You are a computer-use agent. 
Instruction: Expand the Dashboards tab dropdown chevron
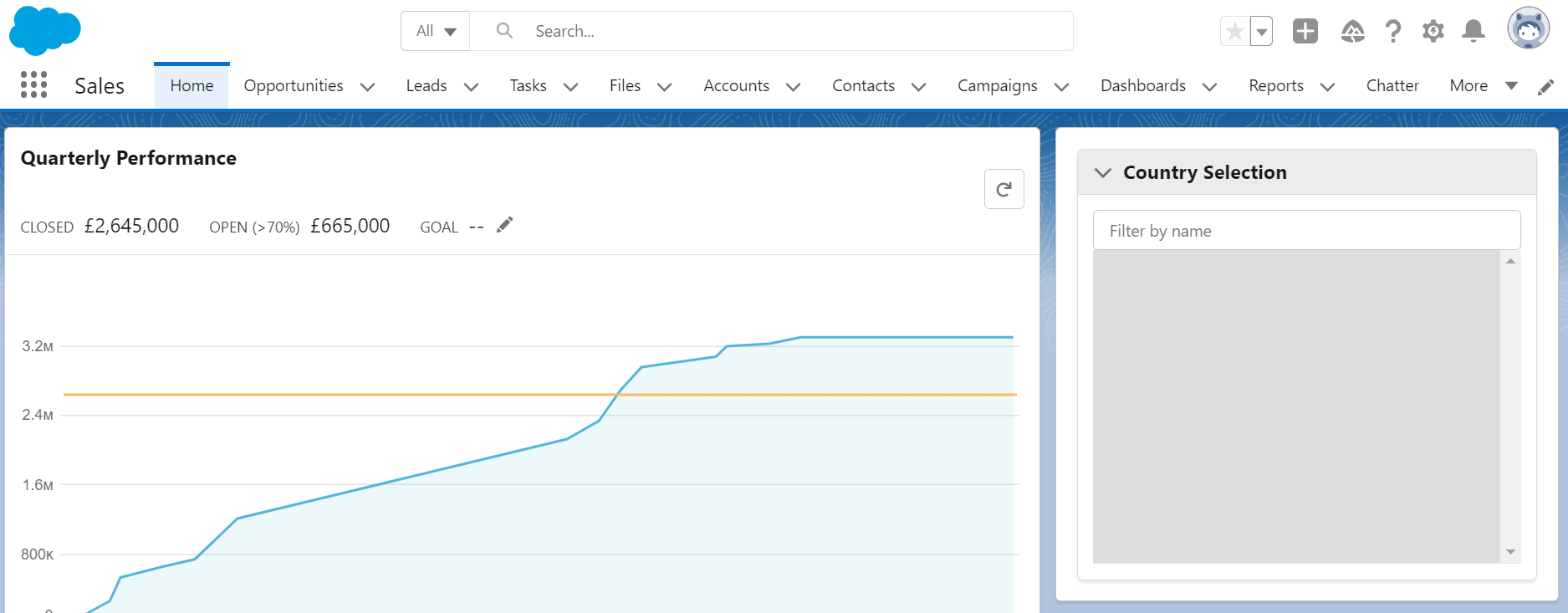click(x=1209, y=87)
